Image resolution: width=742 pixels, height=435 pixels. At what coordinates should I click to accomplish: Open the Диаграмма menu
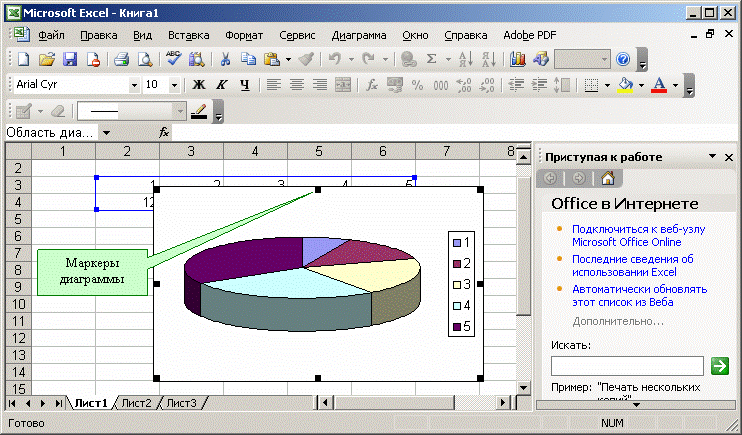pos(358,35)
